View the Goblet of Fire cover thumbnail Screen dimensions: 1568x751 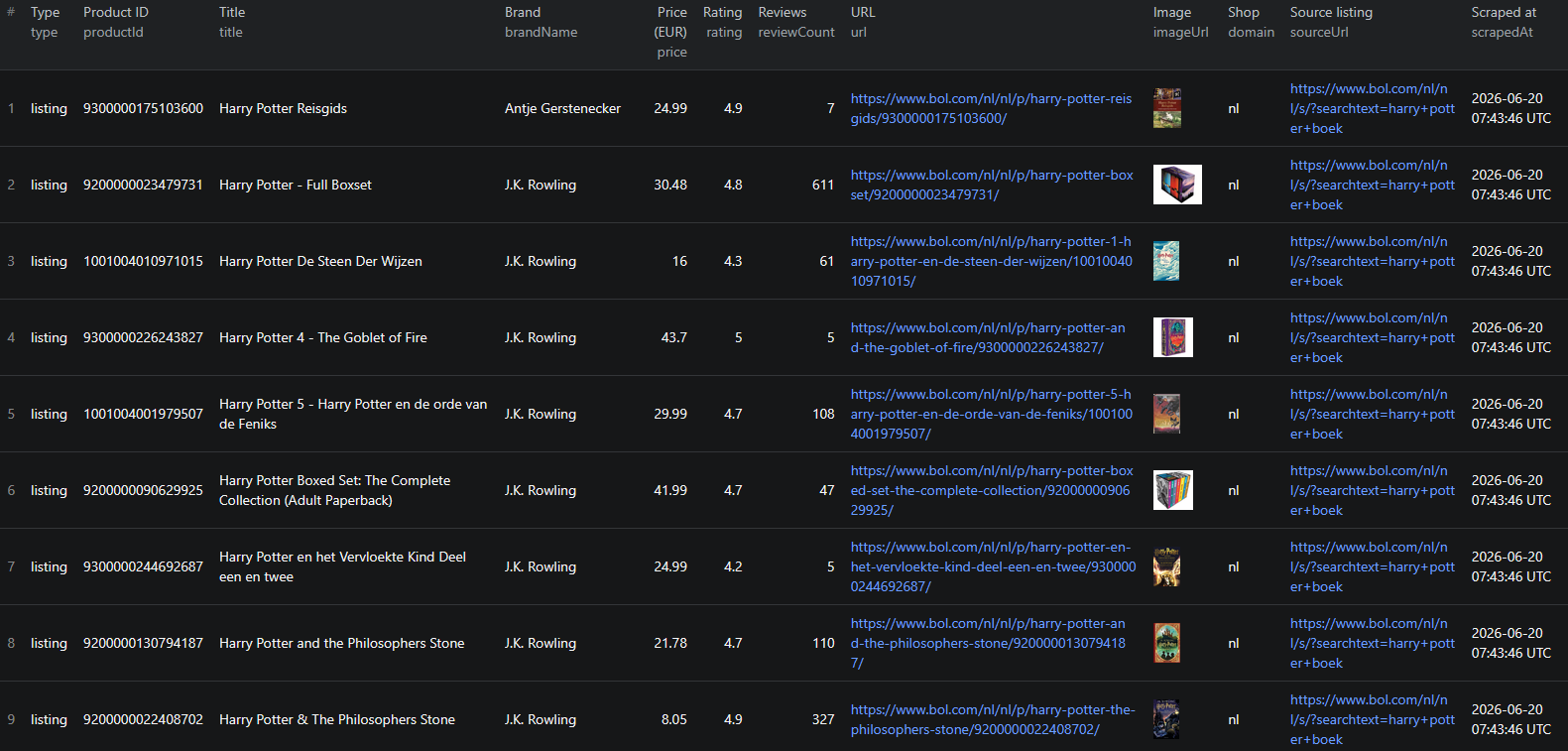pyautogui.click(x=1173, y=337)
